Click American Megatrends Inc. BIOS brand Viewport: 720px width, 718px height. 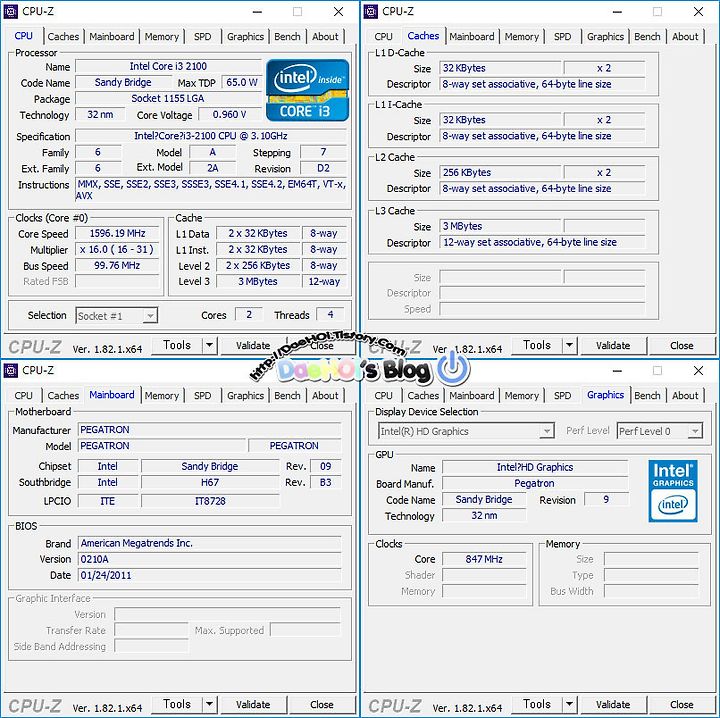coord(209,543)
